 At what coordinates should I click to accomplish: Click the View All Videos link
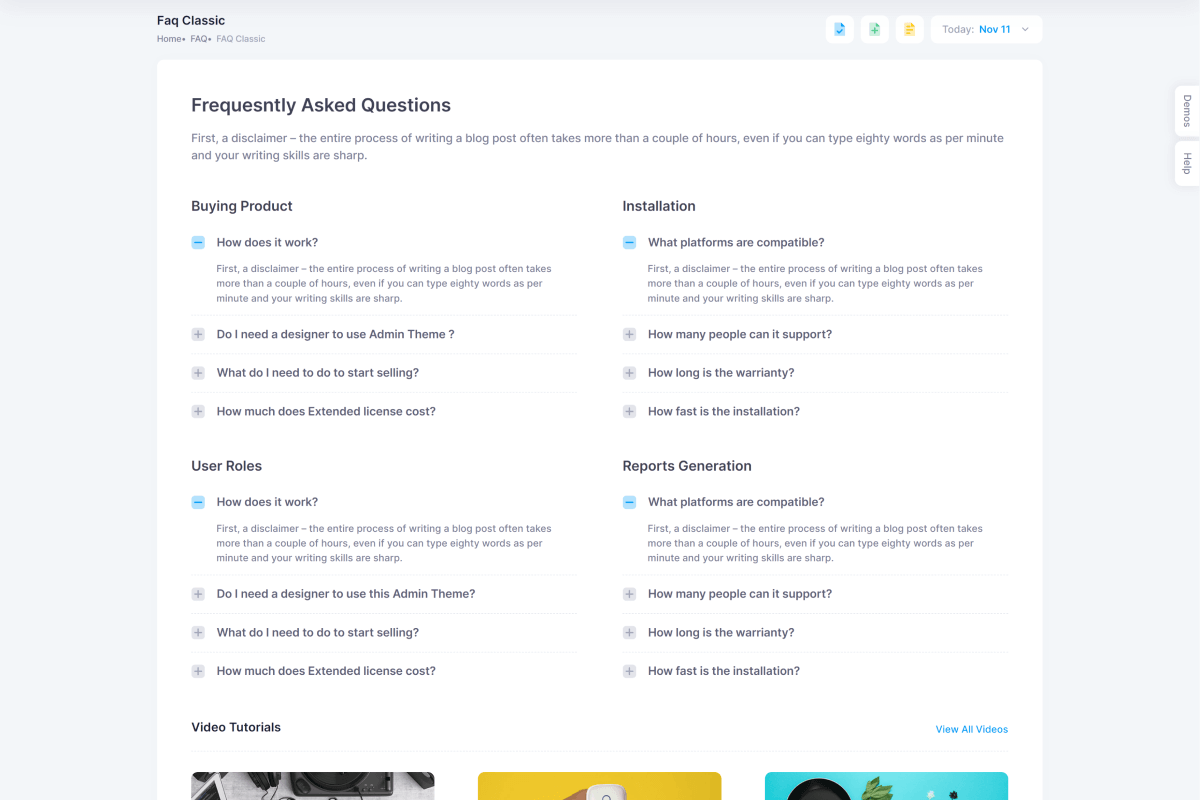[x=971, y=729]
